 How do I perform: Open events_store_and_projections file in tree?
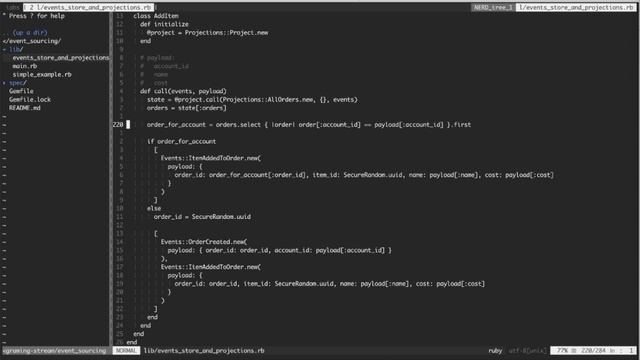tap(60, 58)
